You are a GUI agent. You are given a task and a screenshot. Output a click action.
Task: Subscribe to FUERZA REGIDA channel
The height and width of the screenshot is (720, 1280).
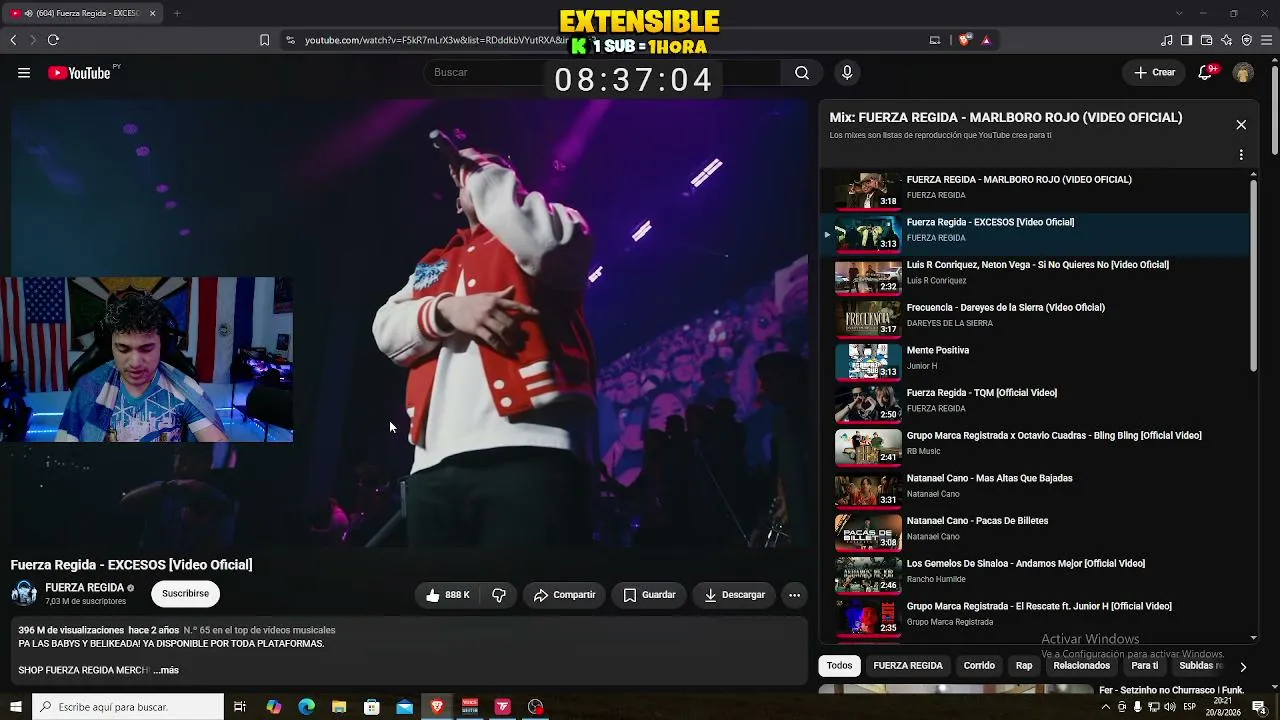click(186, 594)
